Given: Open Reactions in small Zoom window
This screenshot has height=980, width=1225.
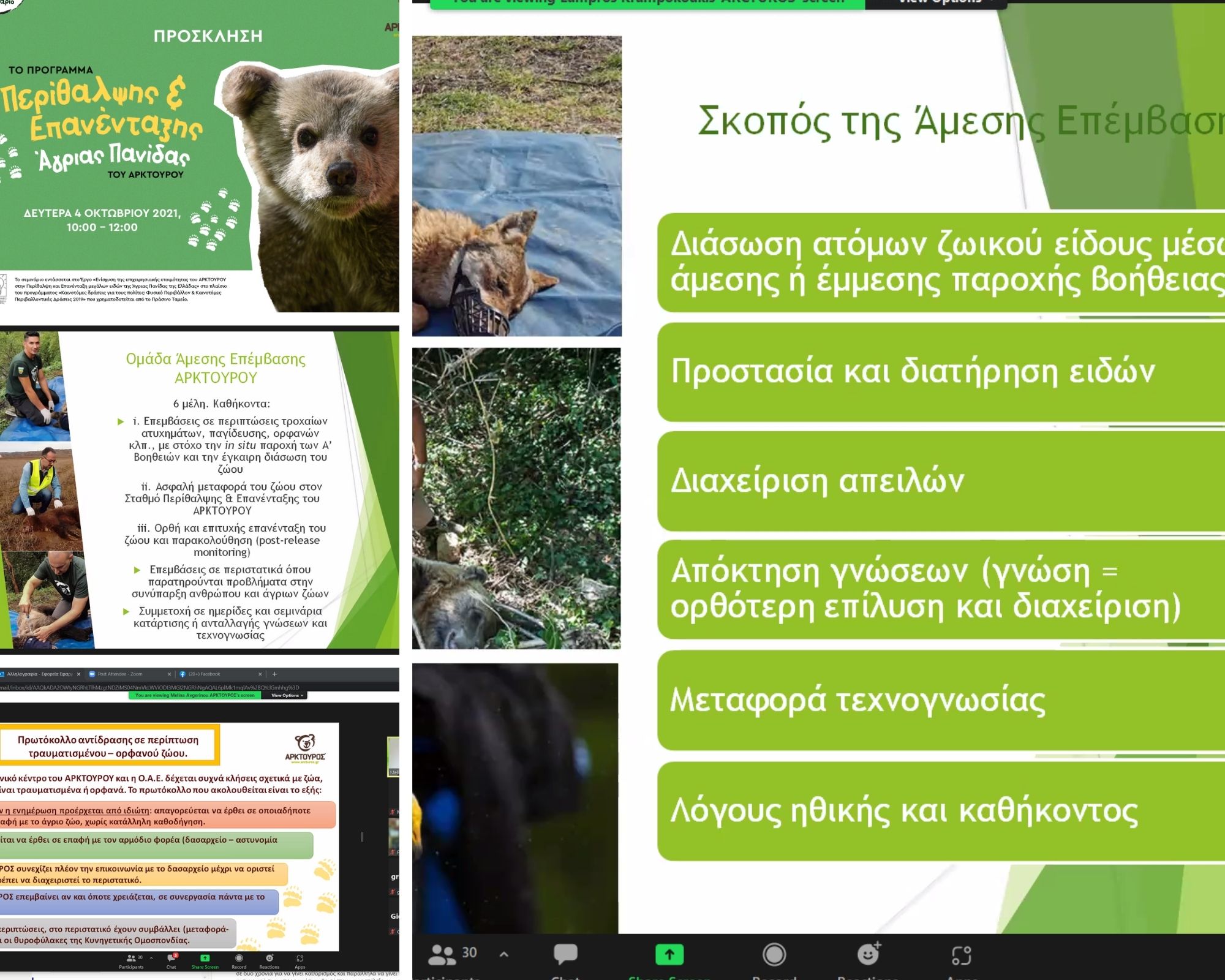Looking at the screenshot, I should coord(269,961).
